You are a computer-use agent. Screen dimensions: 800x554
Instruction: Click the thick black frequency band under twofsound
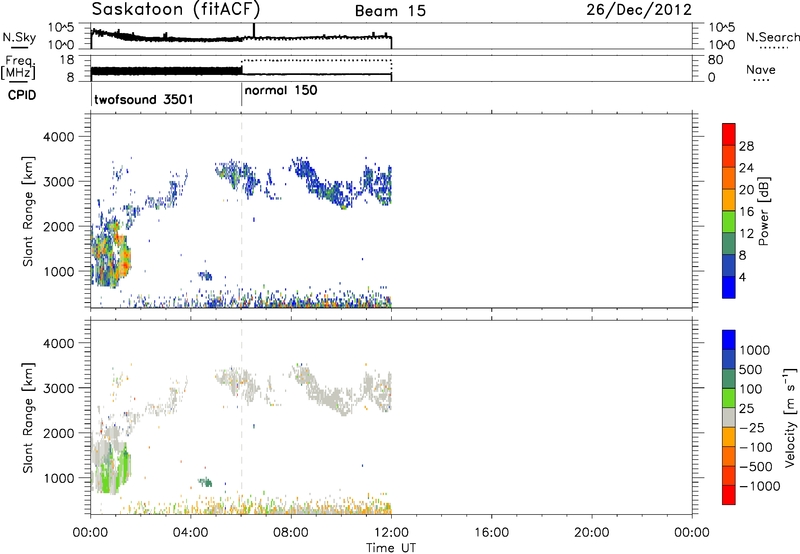(166, 72)
